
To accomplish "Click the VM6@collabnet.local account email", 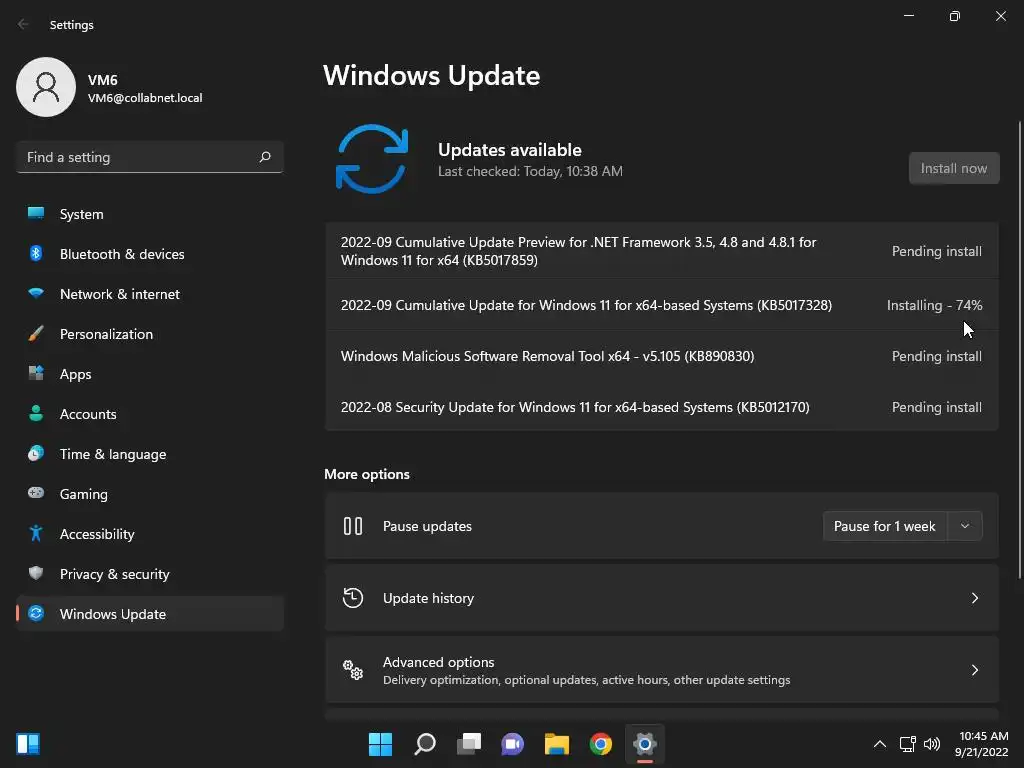I will [x=145, y=98].
